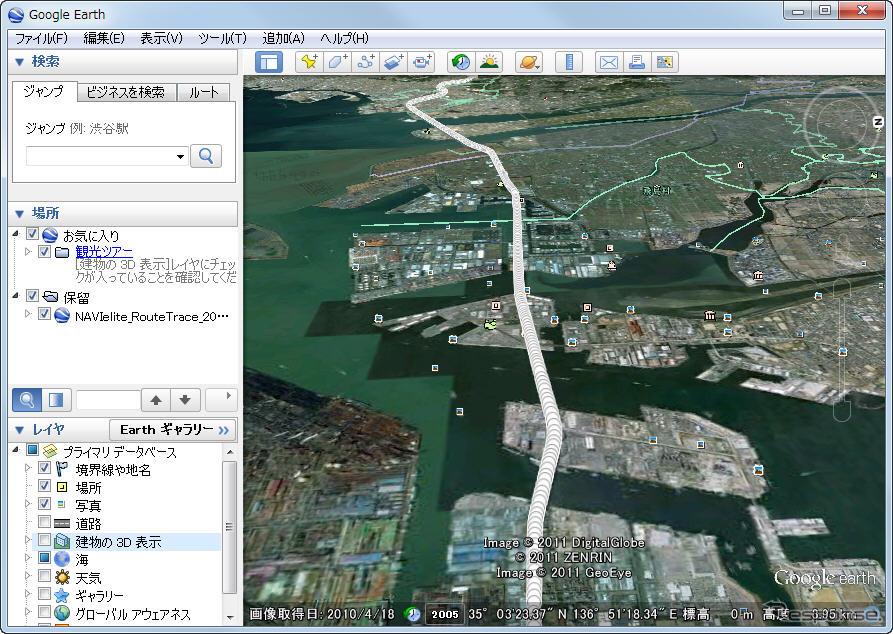Click the Earth ギャラリー button
Image resolution: width=893 pixels, height=634 pixels.
coord(173,429)
